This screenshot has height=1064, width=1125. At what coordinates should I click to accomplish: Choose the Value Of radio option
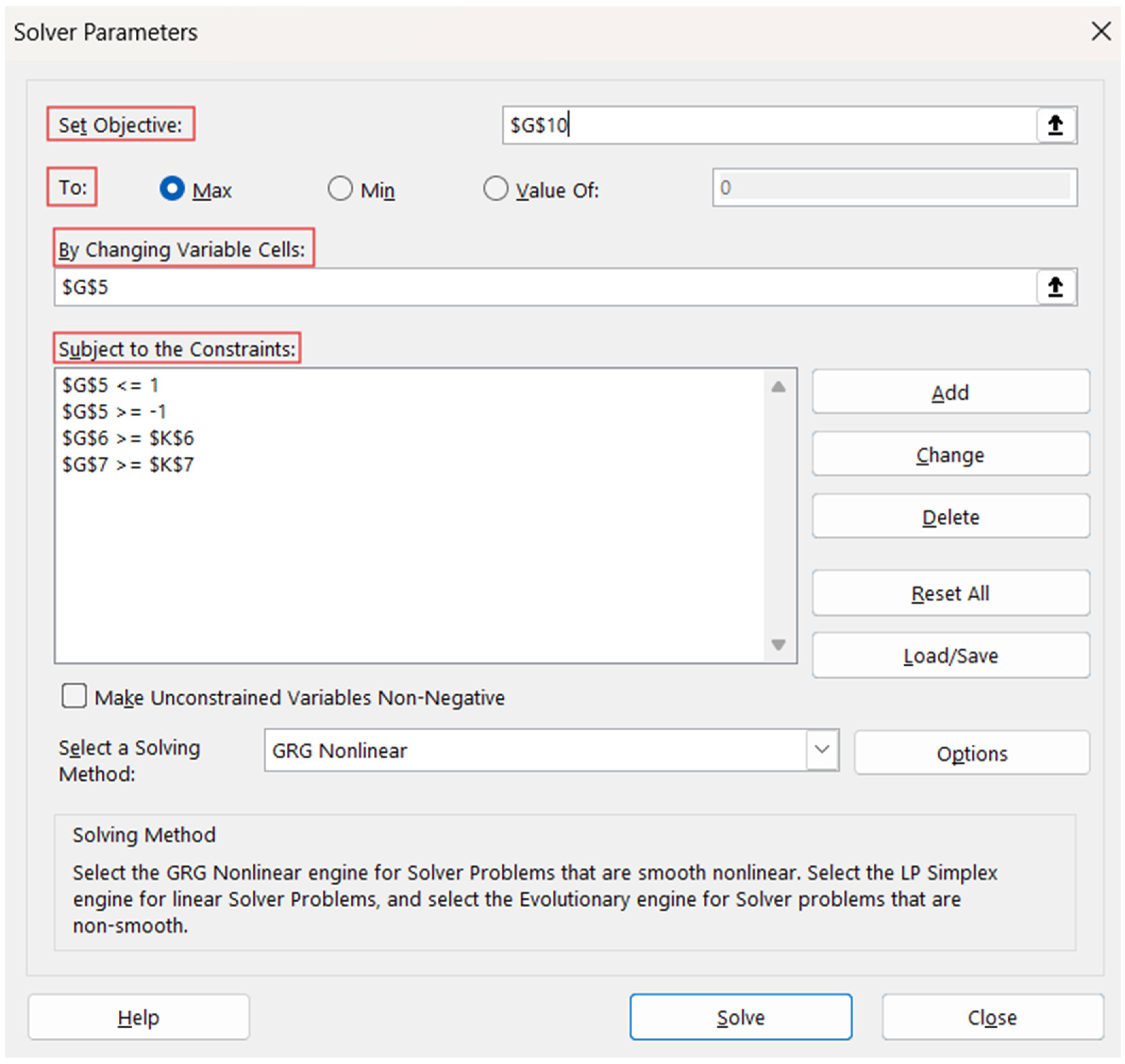(x=496, y=188)
